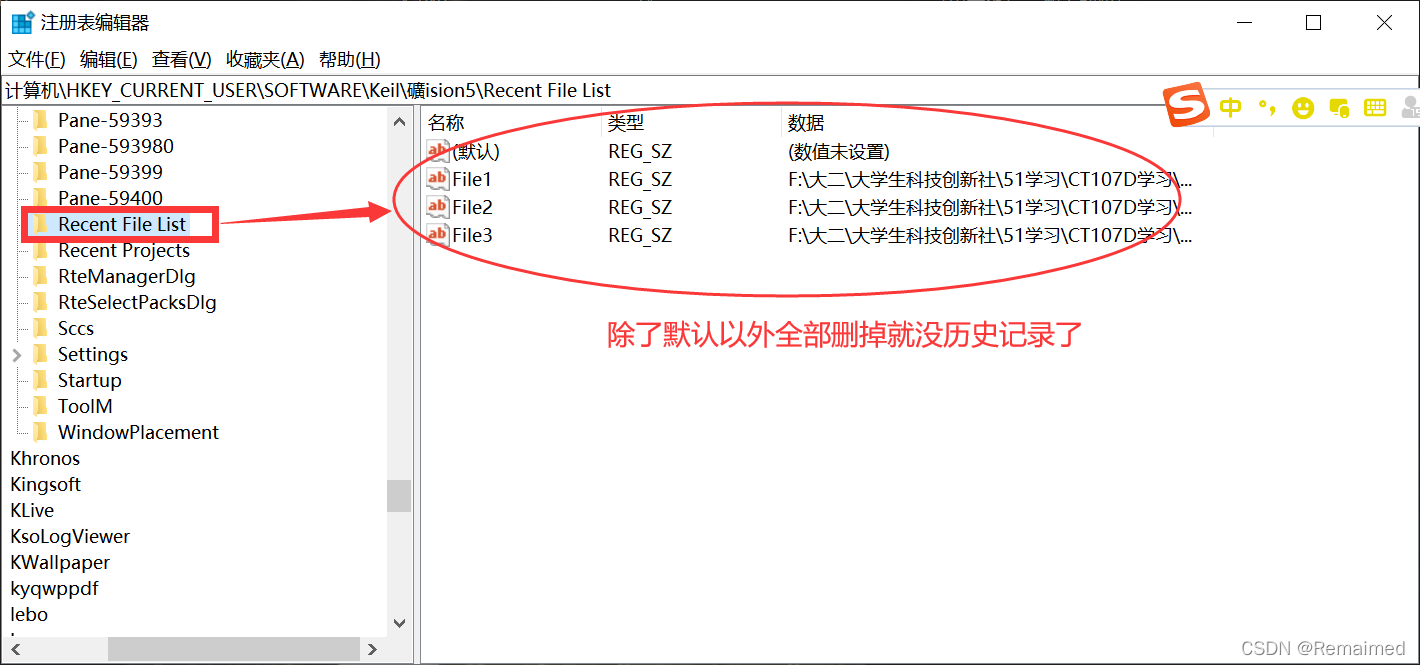1420x665 pixels.
Task: Select the File3 value name
Action: coord(472,235)
